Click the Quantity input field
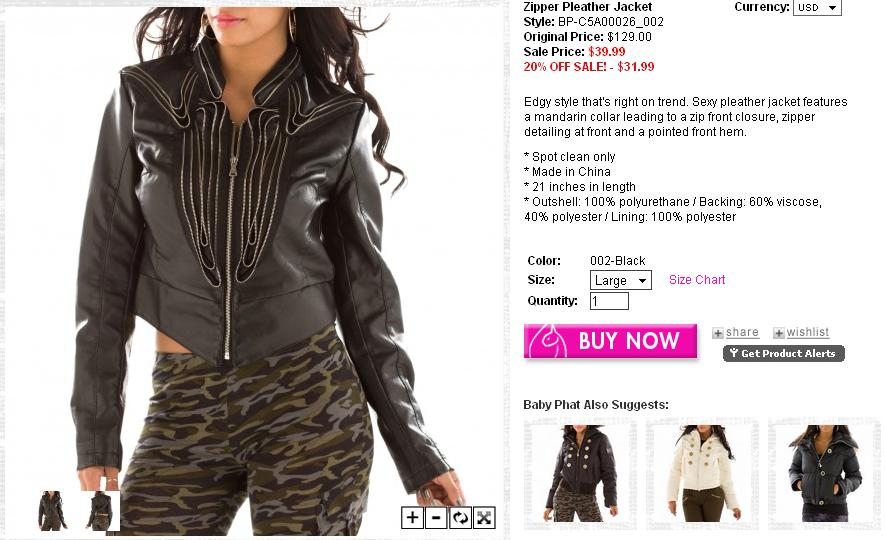 (609, 301)
